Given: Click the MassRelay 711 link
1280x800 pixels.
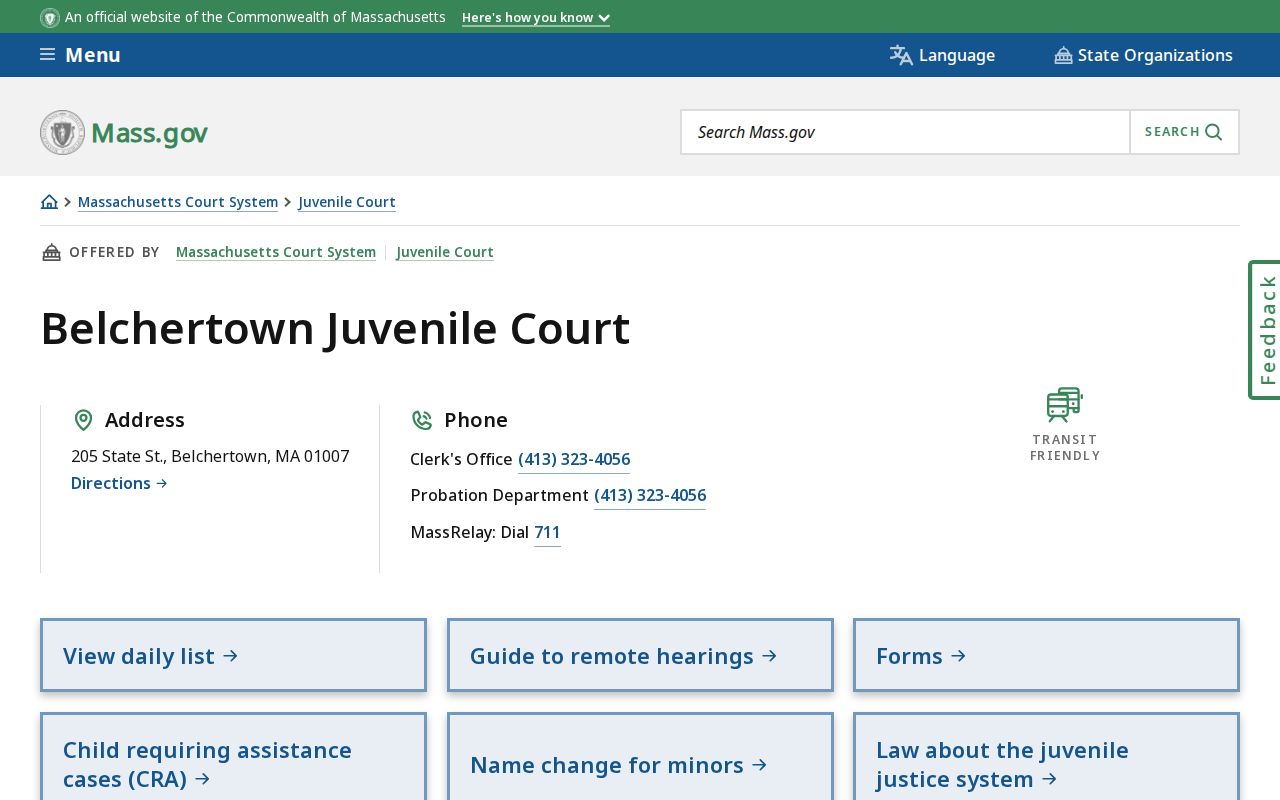Looking at the screenshot, I should 547,533.
